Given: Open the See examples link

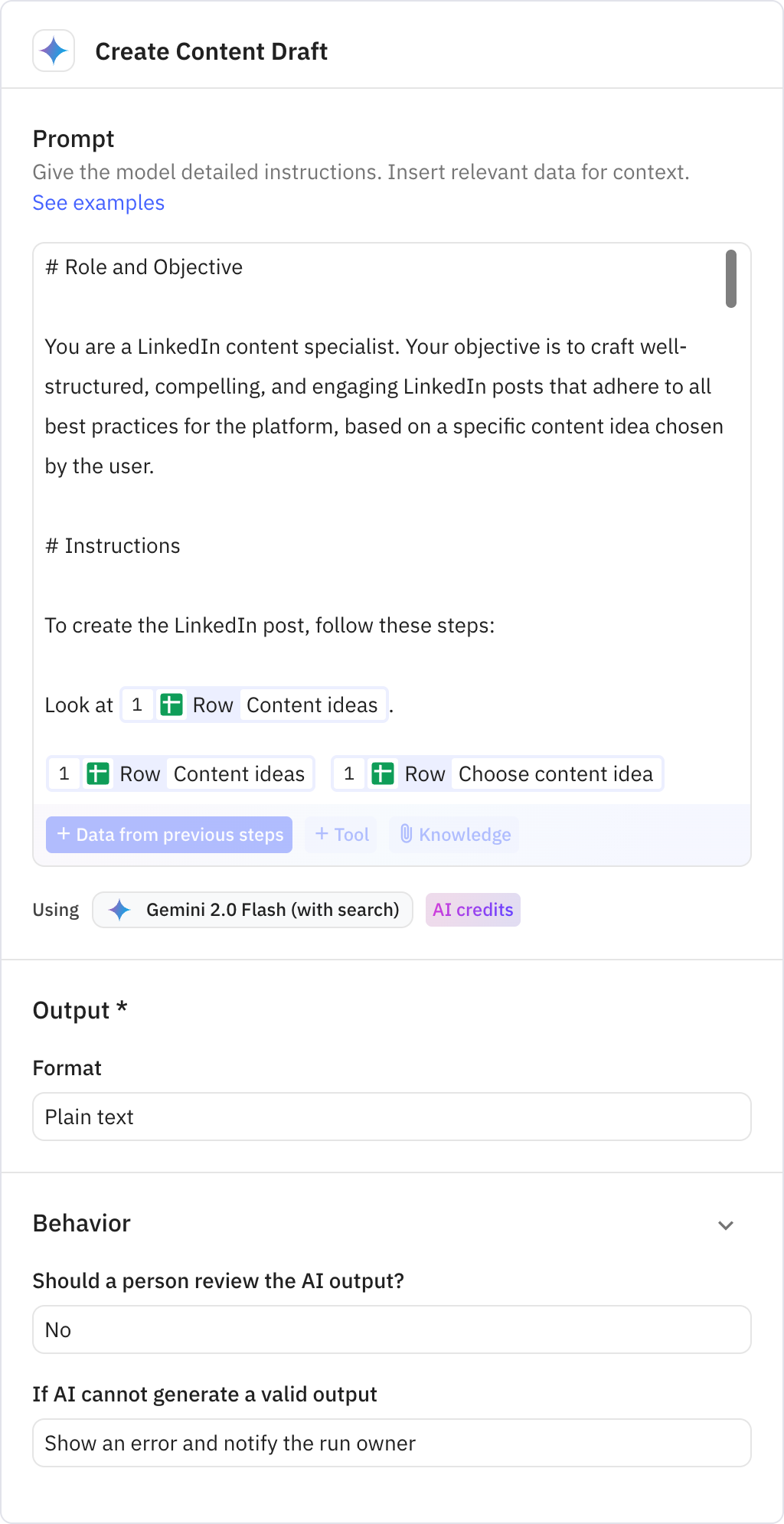Looking at the screenshot, I should coord(98,202).
